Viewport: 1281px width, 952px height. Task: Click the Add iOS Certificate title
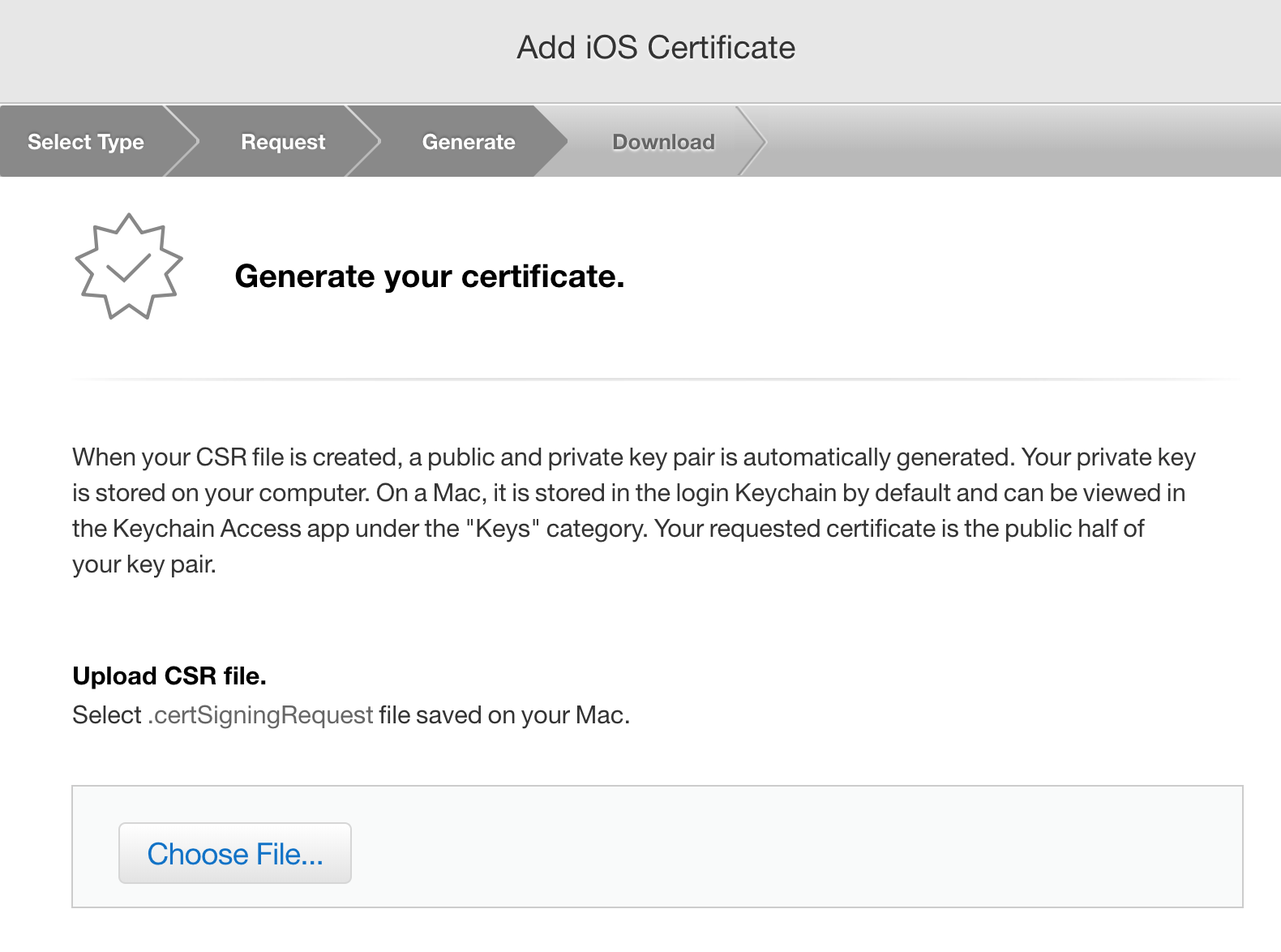[x=656, y=48]
